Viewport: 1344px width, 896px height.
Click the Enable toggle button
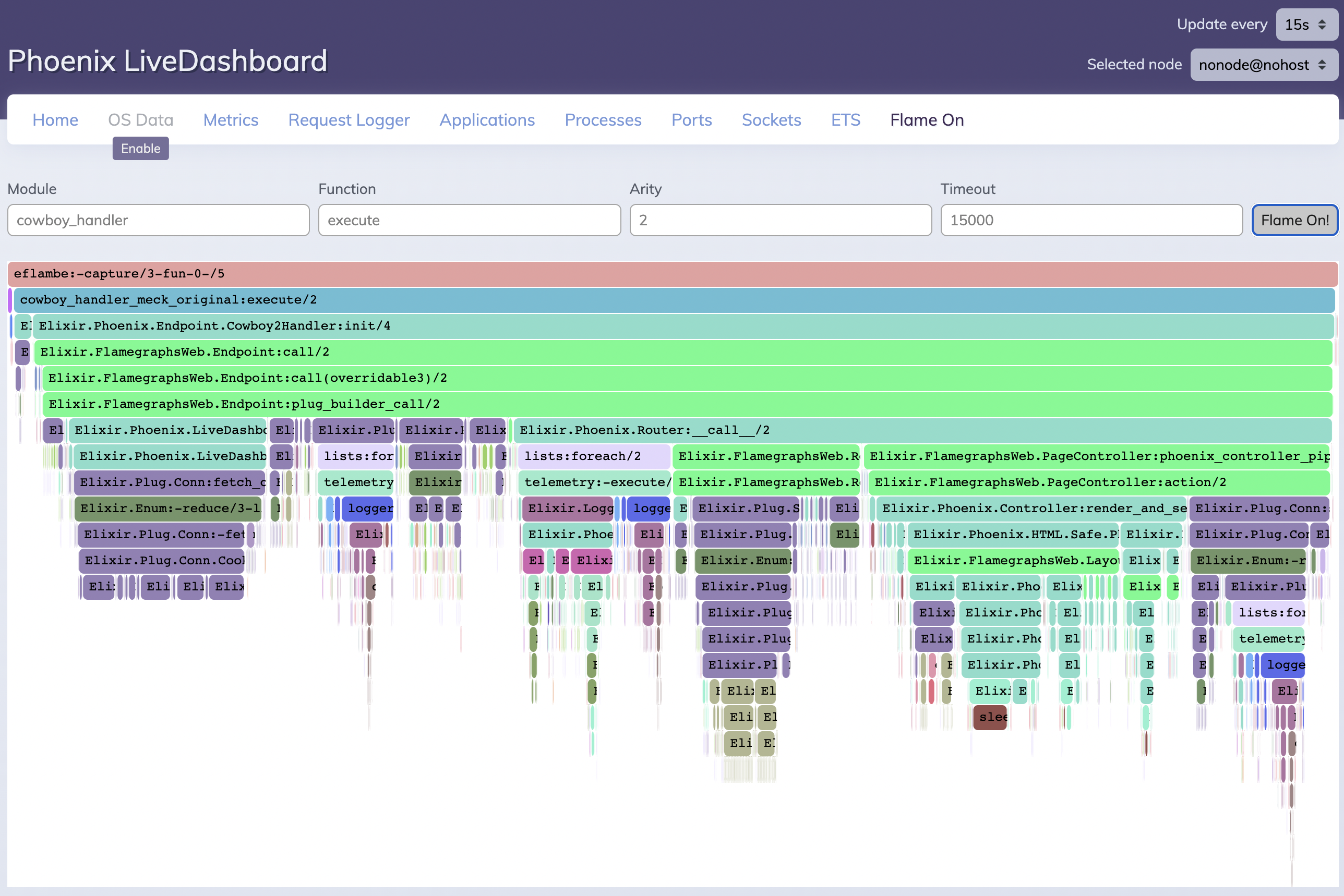pos(140,148)
